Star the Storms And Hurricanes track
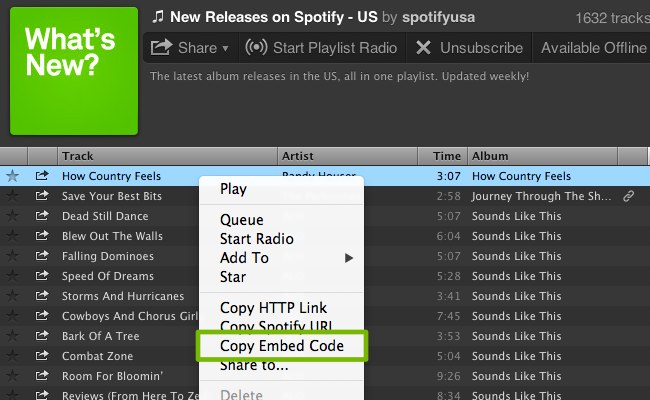Screen dimensions: 650x400 pyautogui.click(x=12, y=296)
